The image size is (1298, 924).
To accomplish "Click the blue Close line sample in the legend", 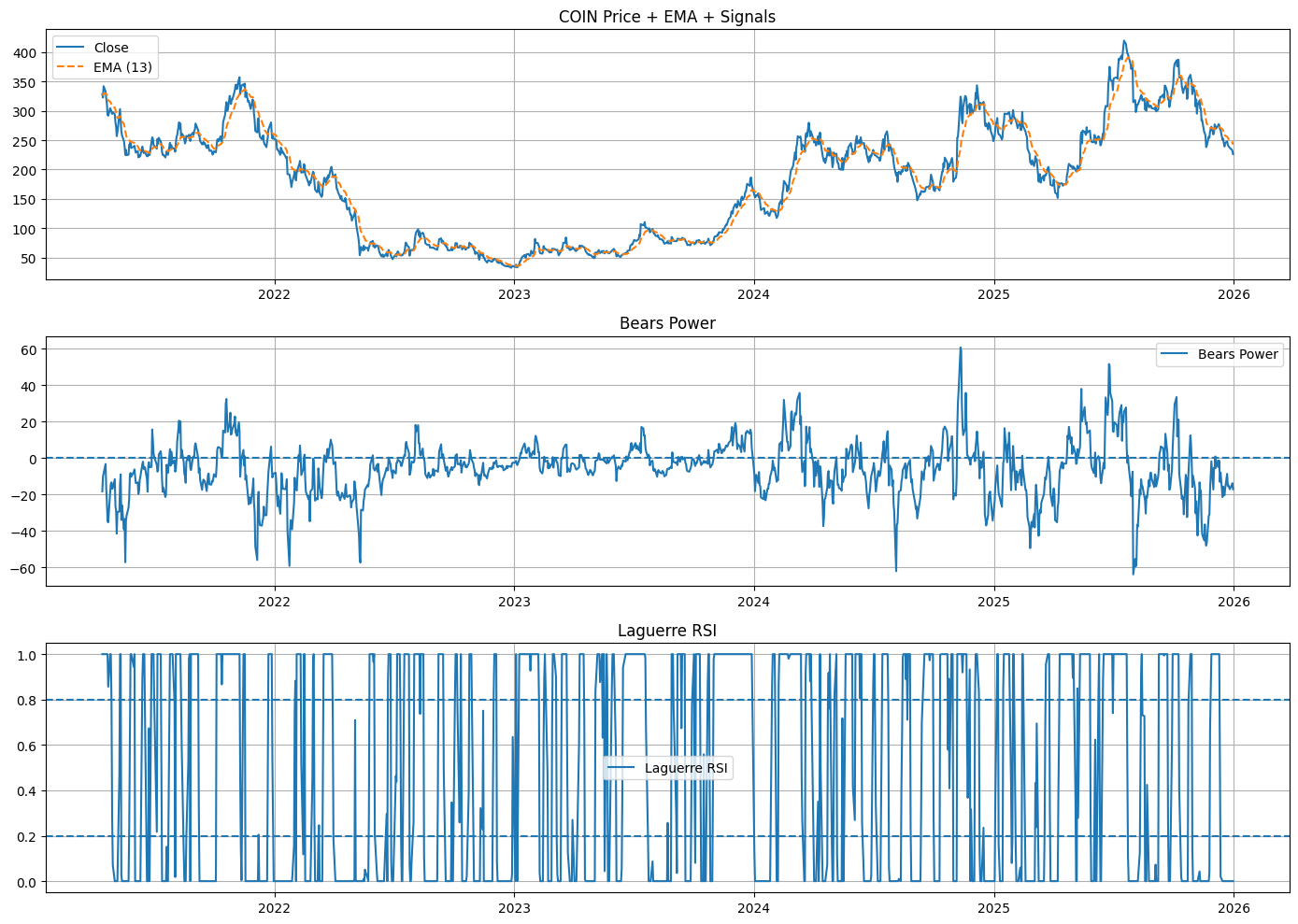I will [71, 48].
